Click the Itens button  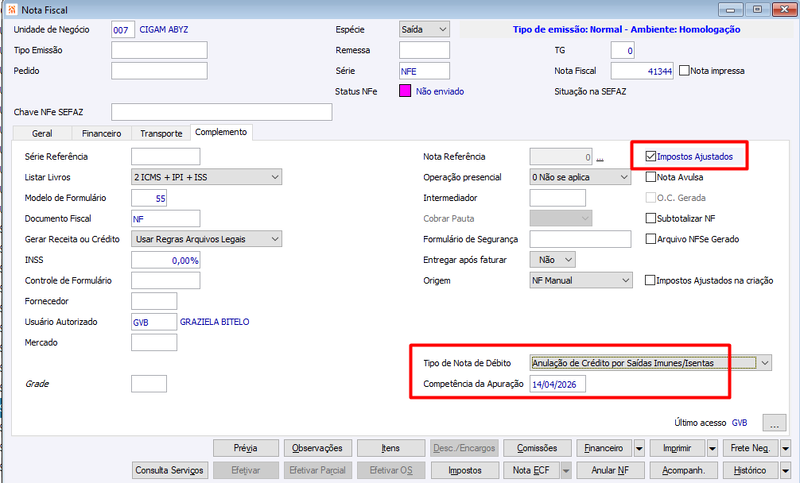click(x=391, y=448)
